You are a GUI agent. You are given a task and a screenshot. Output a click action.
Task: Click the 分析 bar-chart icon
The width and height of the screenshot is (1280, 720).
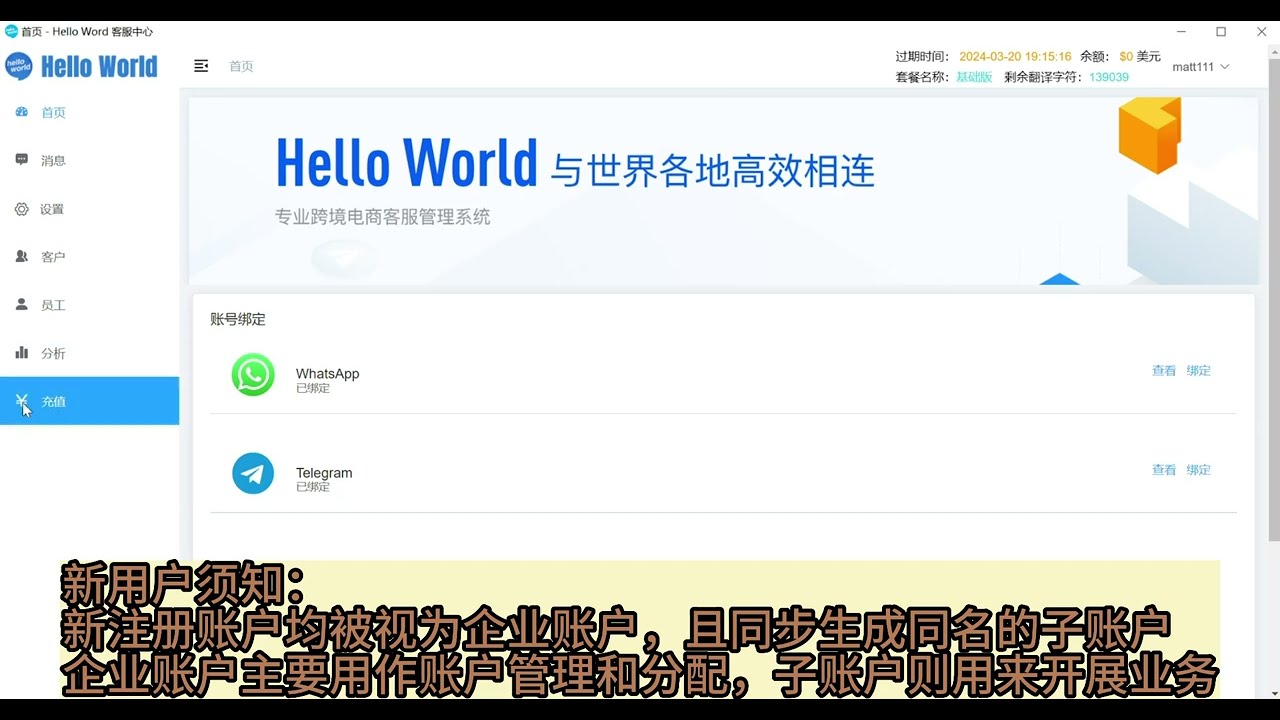[22, 353]
